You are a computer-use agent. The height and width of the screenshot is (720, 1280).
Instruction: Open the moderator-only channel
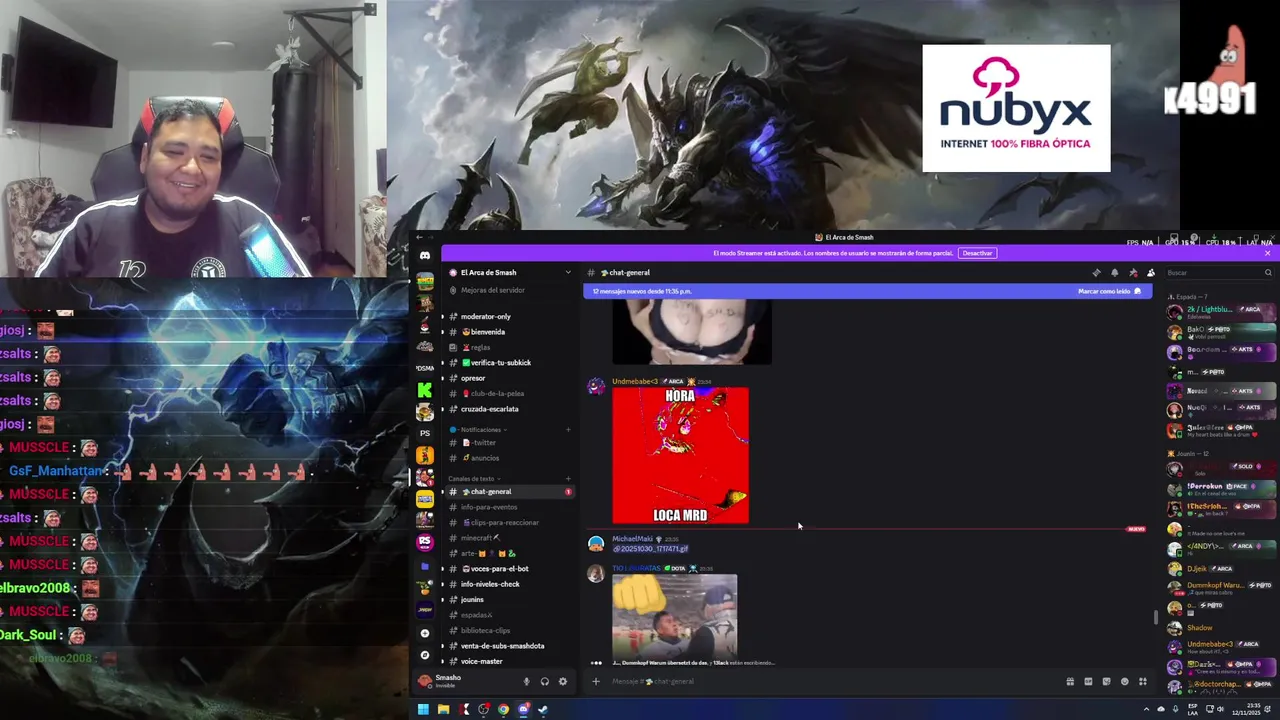click(x=485, y=316)
